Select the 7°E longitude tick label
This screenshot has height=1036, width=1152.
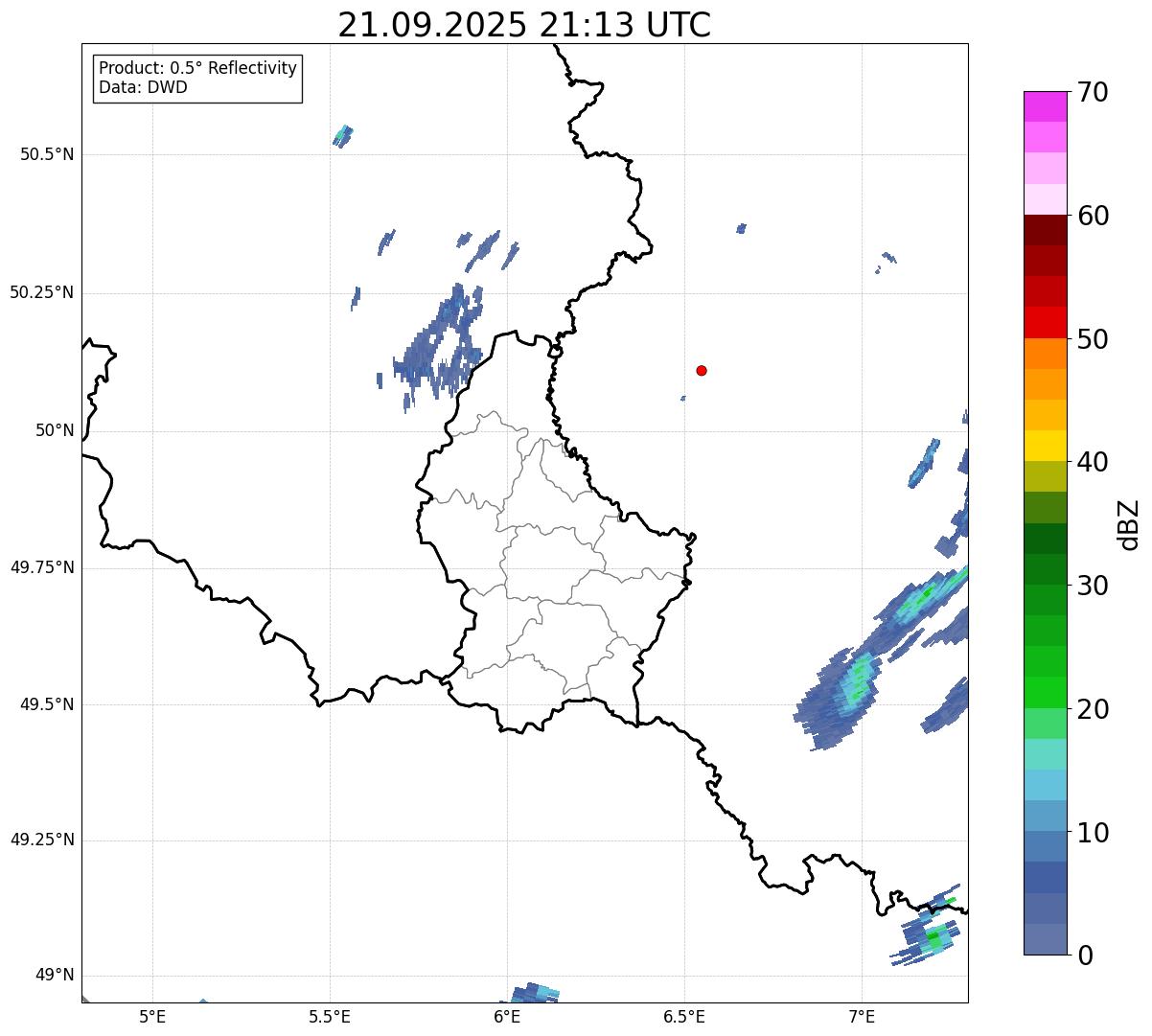[x=862, y=1016]
